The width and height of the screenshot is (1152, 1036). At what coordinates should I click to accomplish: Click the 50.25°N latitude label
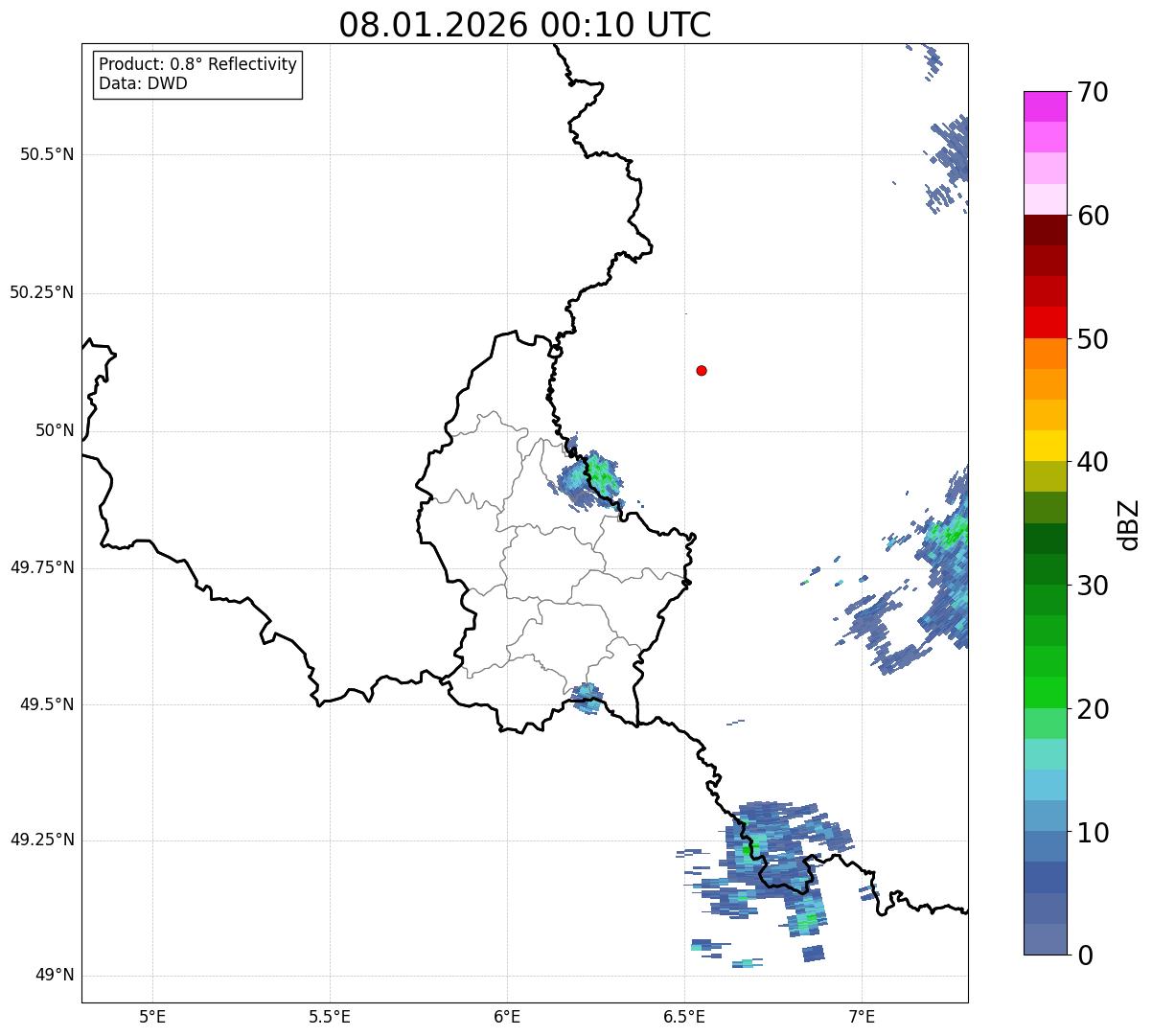pyautogui.click(x=41, y=292)
